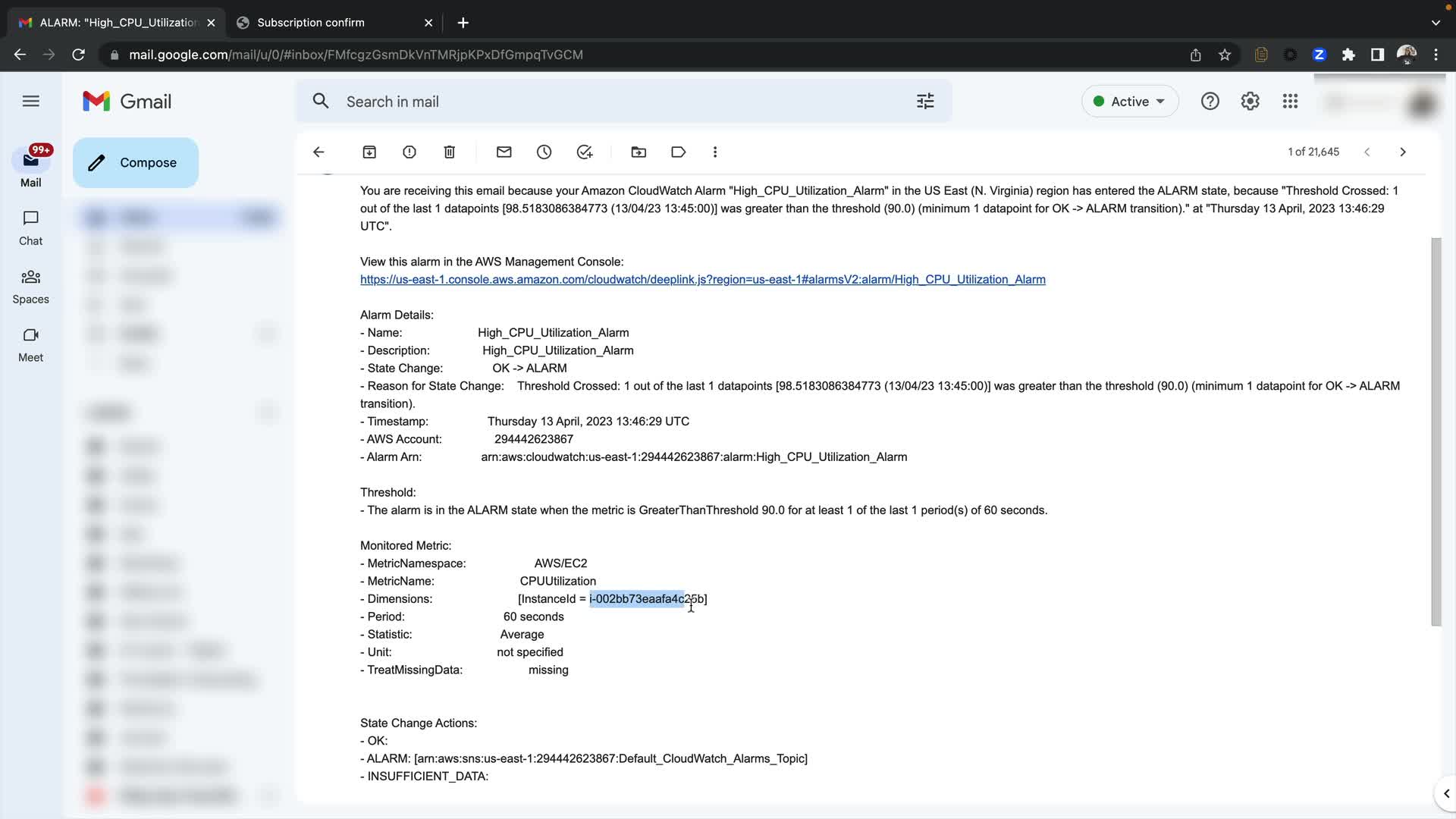Delete the email using the trash icon
Image resolution: width=1456 pixels, height=819 pixels.
point(450,152)
